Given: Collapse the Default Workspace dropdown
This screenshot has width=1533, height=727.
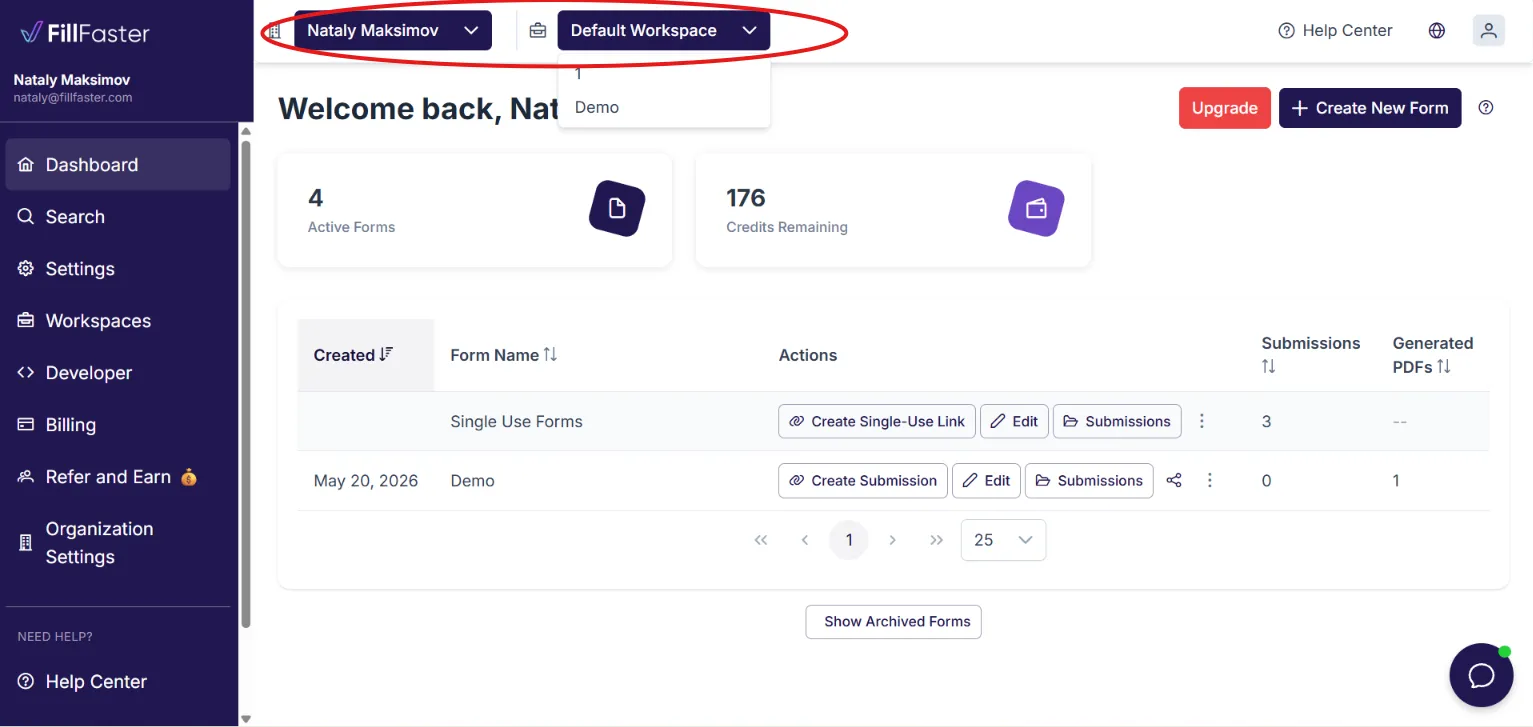Looking at the screenshot, I should 664,30.
